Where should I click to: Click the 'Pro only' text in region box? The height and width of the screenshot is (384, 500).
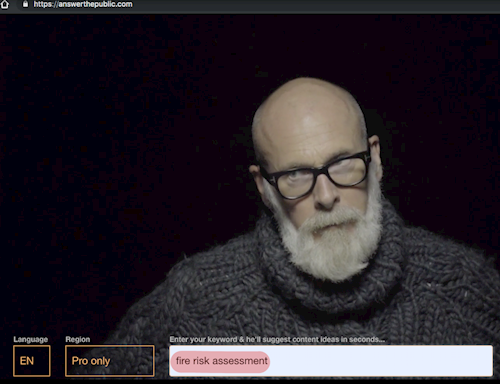[91, 361]
